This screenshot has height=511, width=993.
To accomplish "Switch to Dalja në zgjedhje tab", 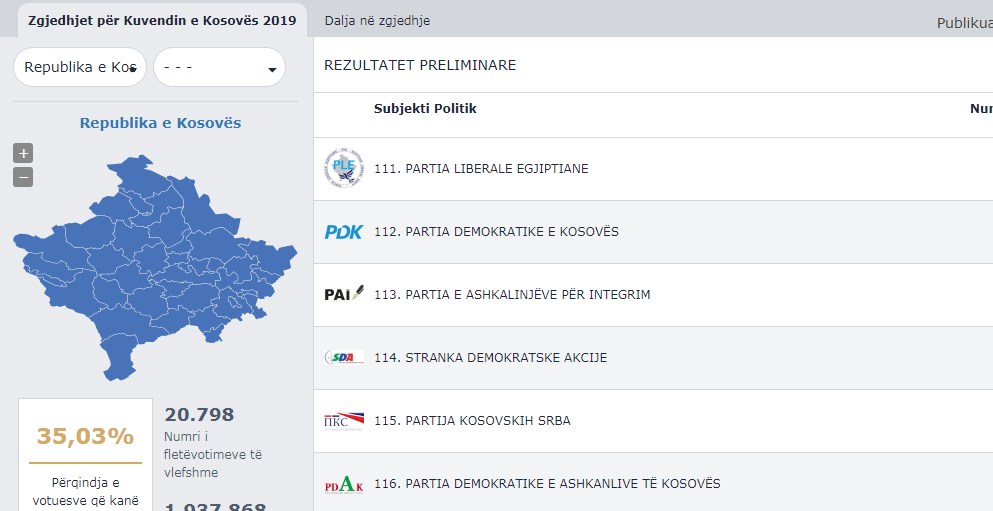I will [x=377, y=20].
